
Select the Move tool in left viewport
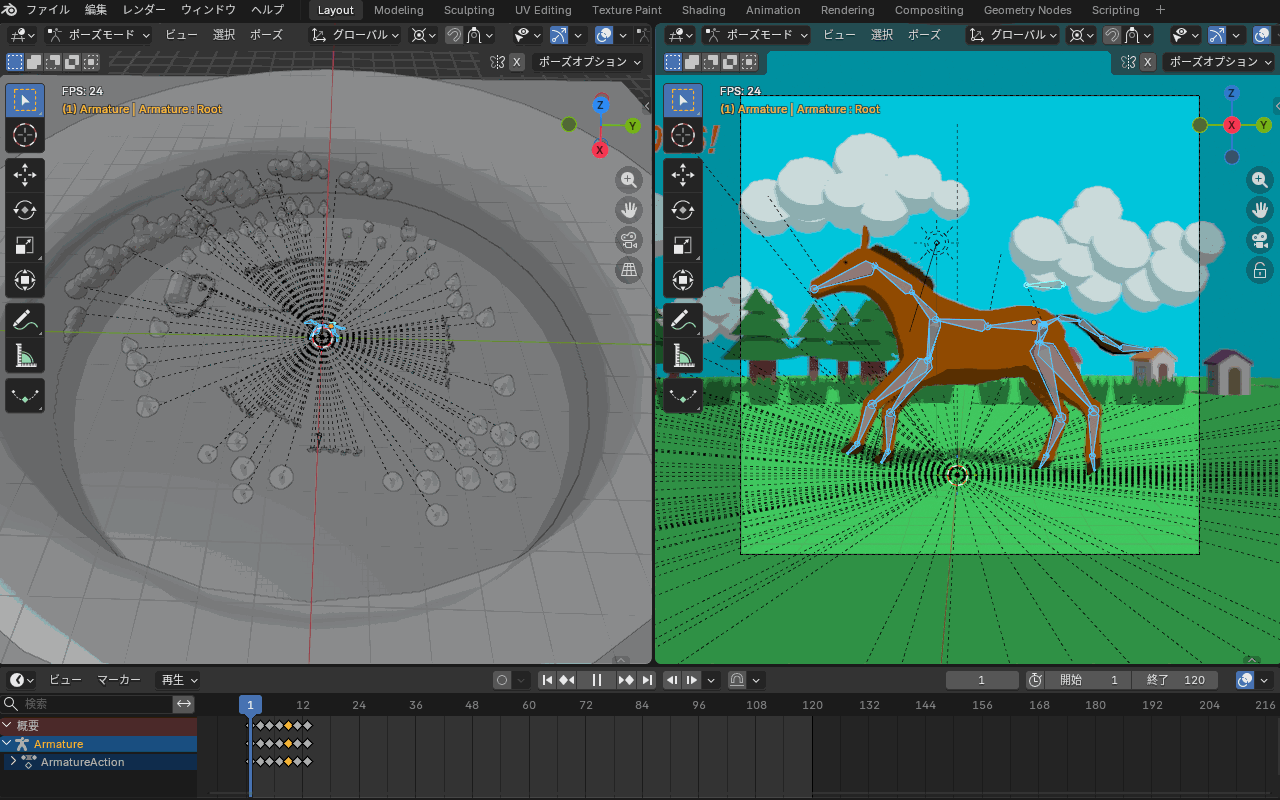25,175
